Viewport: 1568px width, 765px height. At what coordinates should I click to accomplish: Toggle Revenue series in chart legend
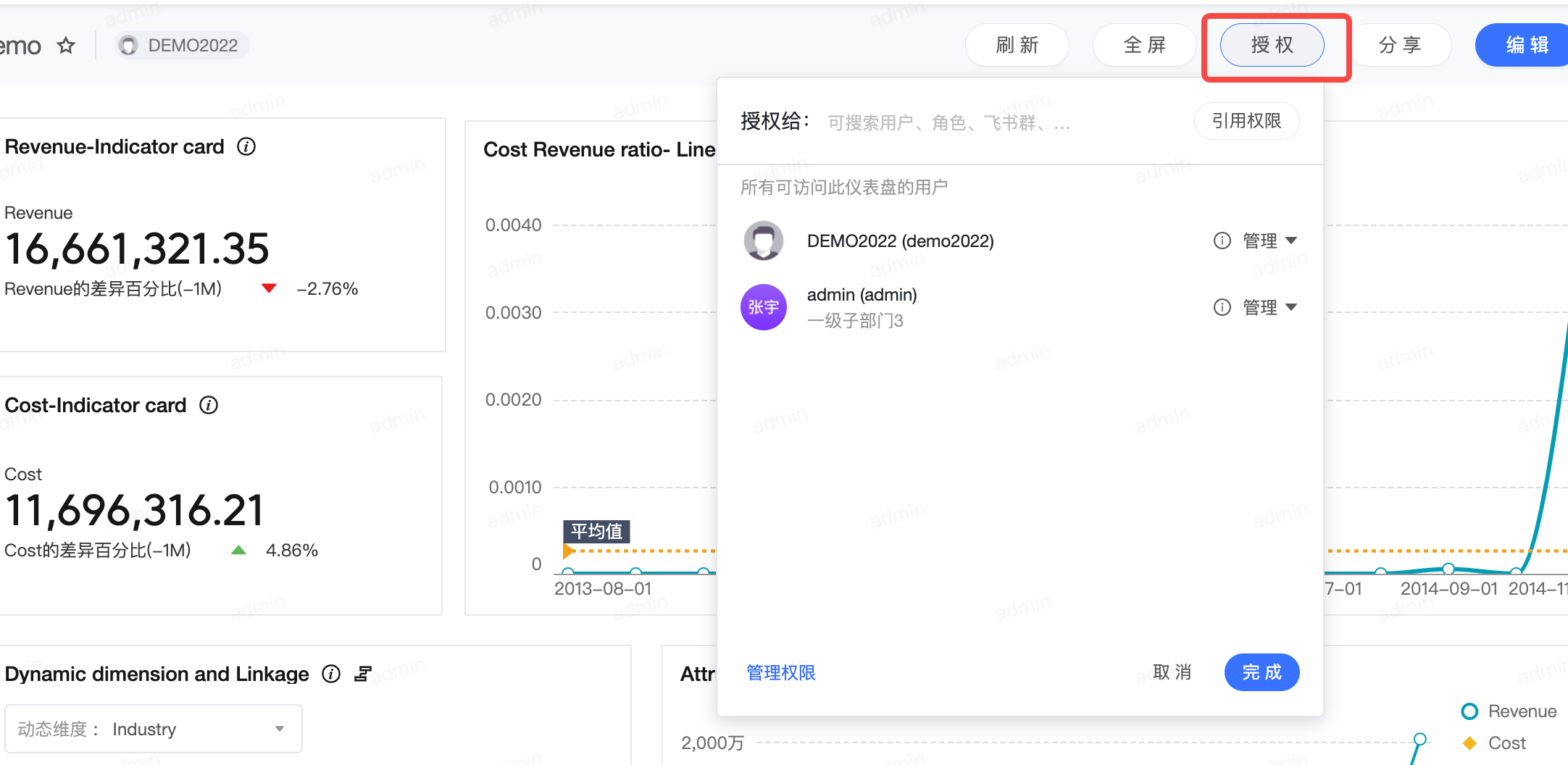[x=1509, y=711]
